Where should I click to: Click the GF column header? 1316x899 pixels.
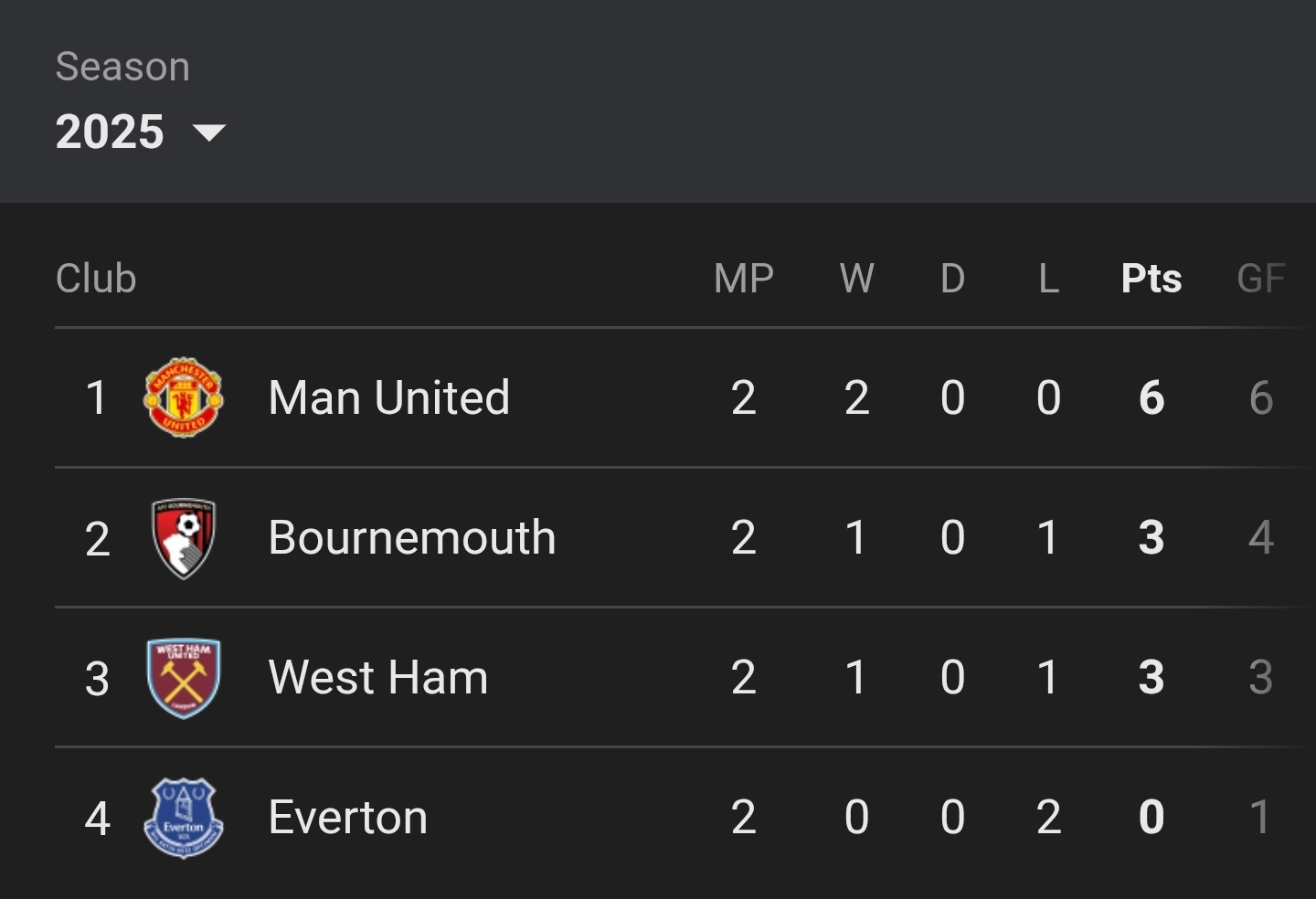1261,279
